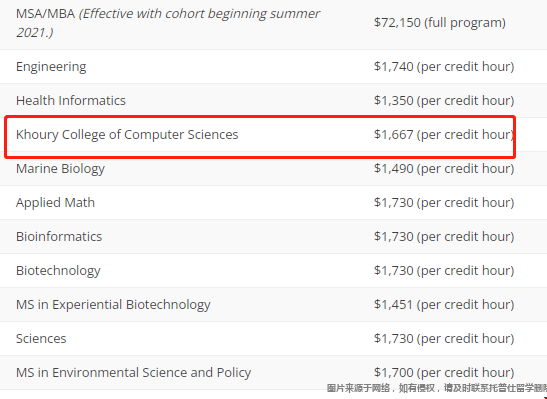This screenshot has width=547, height=399.
Task: Click Marine Biology's $1,490 rate
Action: pyautogui.click(x=444, y=168)
